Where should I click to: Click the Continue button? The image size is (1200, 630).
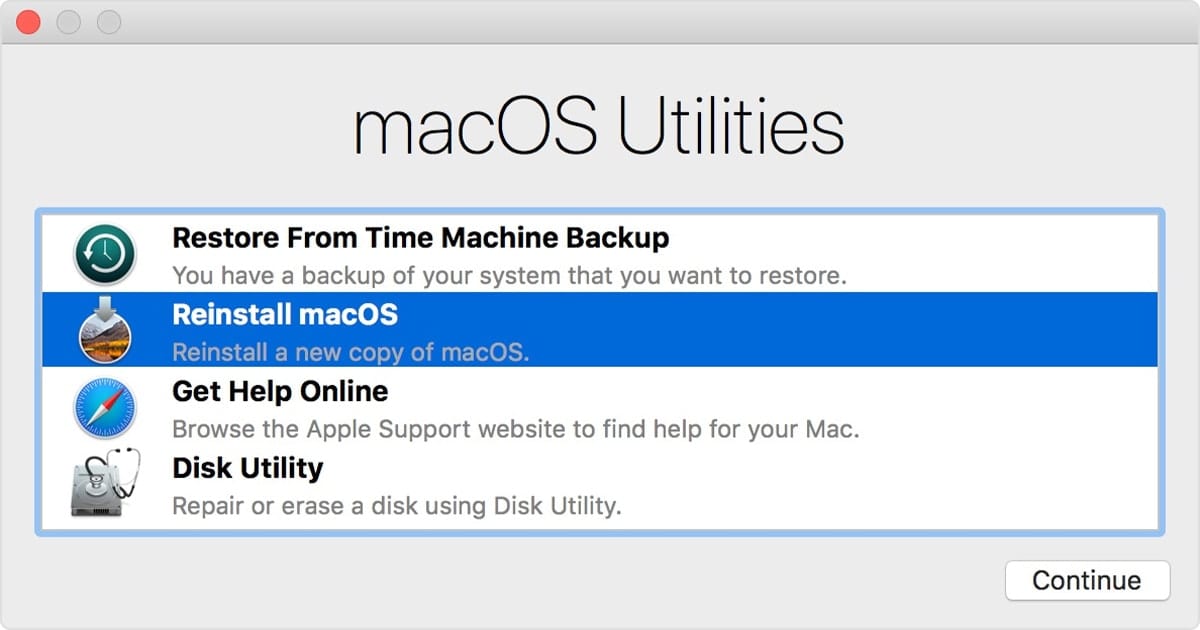pyautogui.click(x=1087, y=580)
